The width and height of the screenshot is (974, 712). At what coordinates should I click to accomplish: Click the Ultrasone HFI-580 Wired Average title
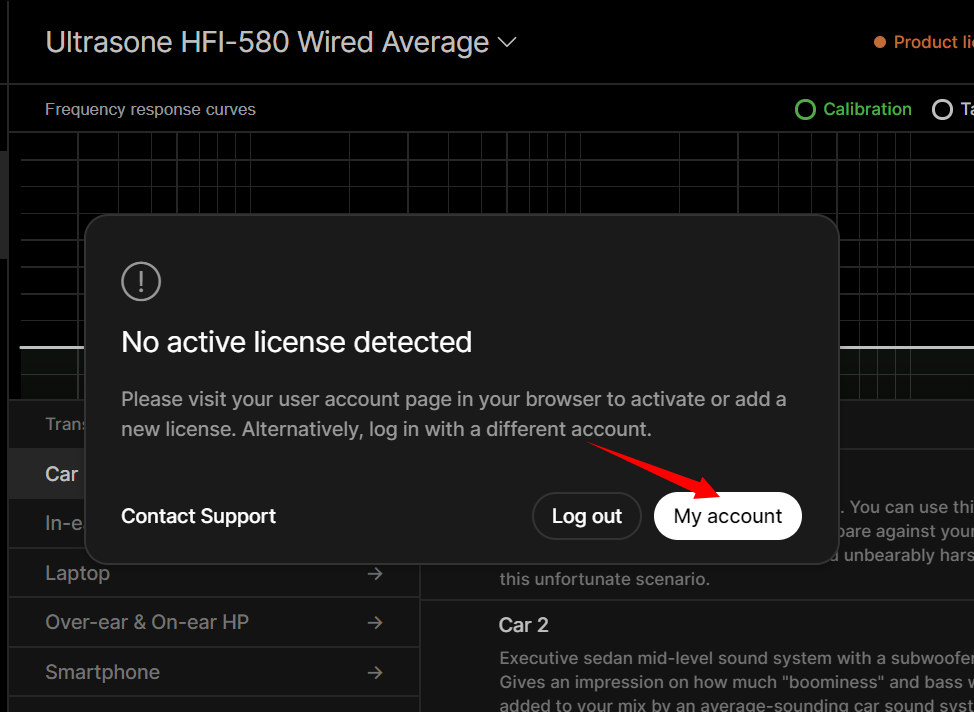(x=267, y=43)
